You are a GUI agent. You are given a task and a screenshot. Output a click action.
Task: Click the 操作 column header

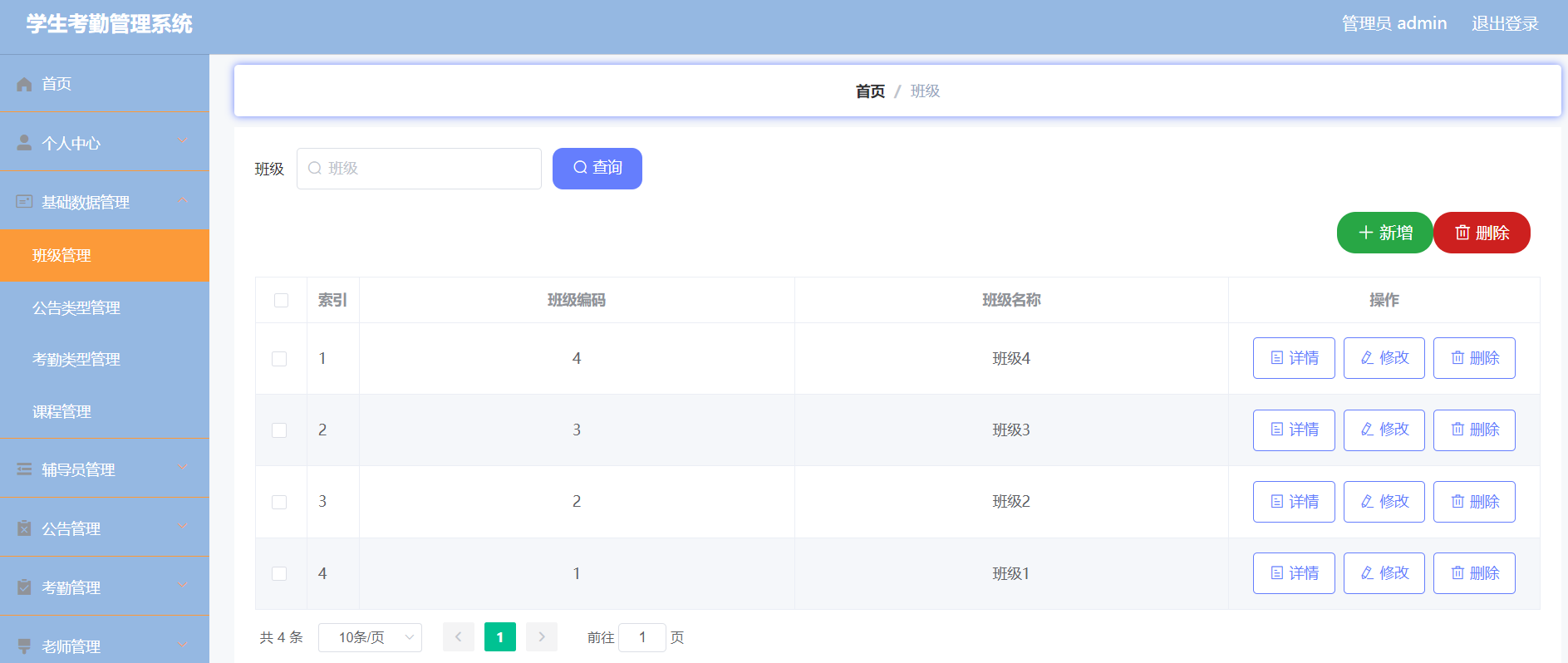[x=1384, y=300]
